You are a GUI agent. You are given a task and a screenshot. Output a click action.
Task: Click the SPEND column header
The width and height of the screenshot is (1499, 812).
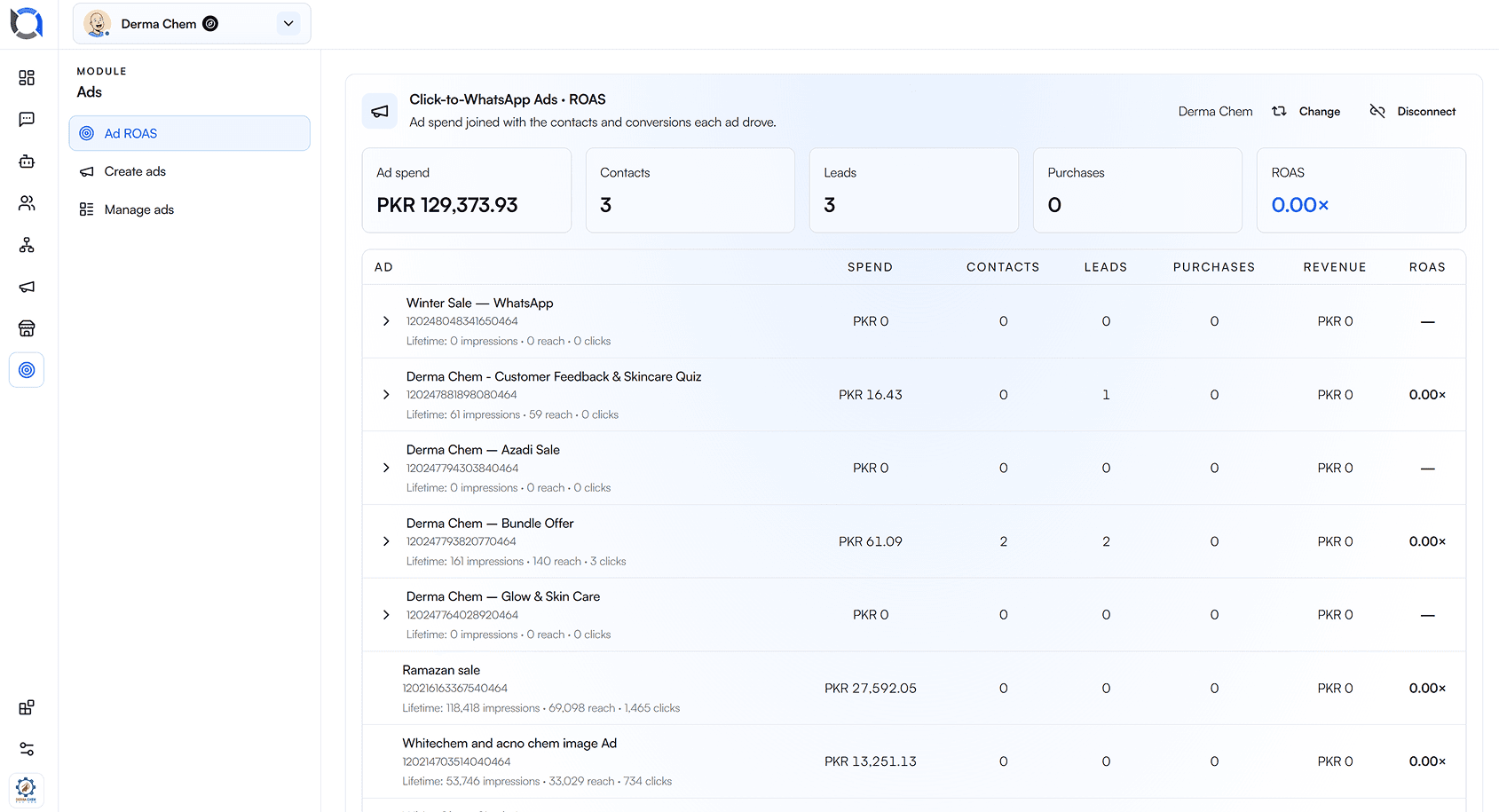click(870, 267)
